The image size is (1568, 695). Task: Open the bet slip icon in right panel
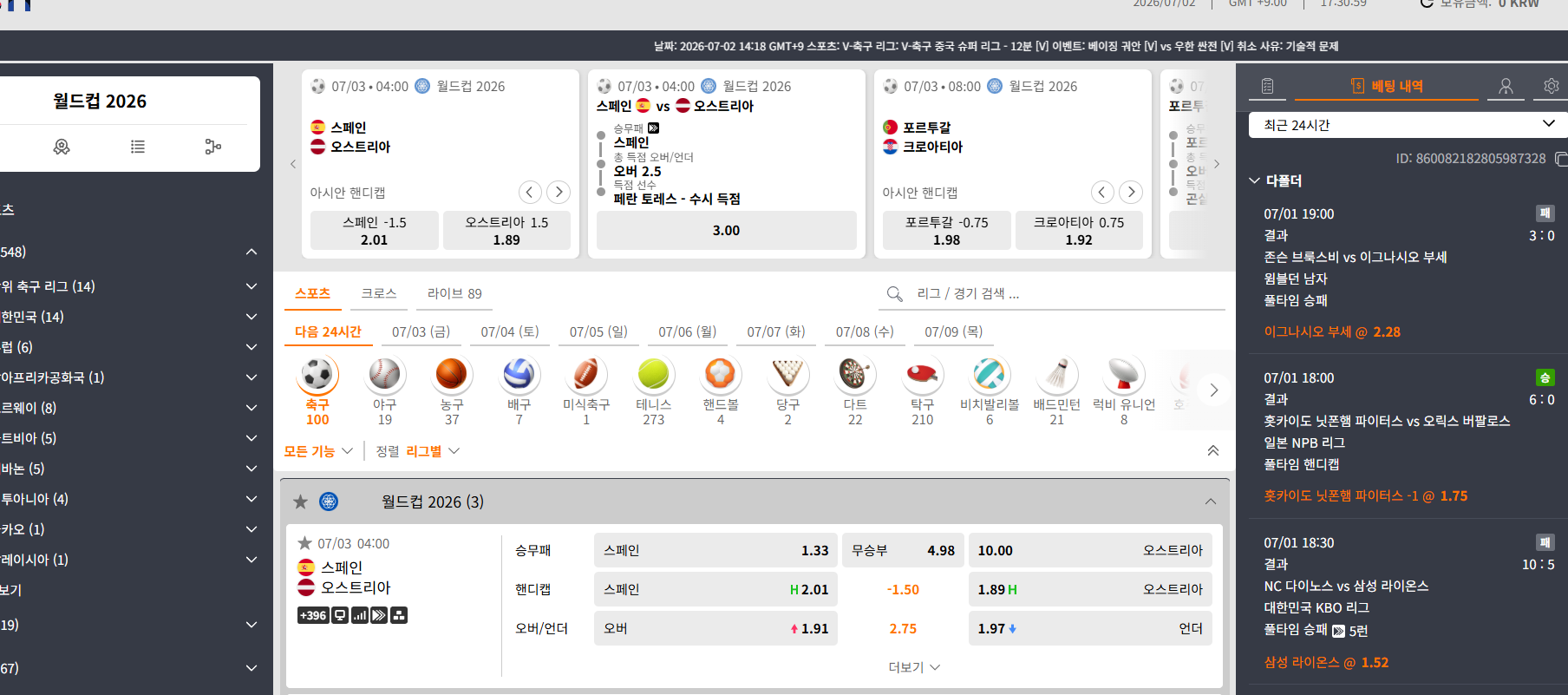(x=1267, y=86)
